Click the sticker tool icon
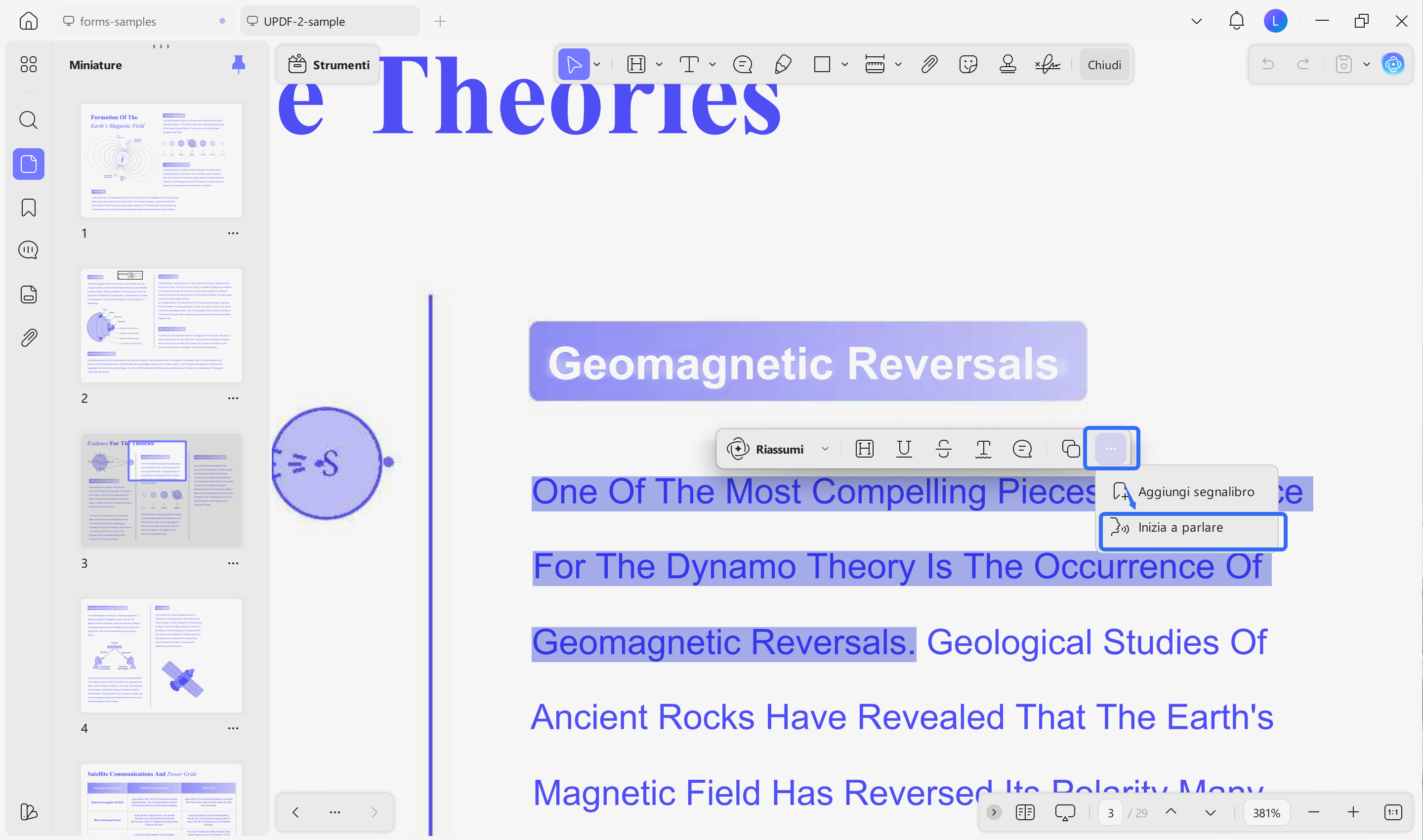Screen dimensions: 1423x840 [968, 65]
